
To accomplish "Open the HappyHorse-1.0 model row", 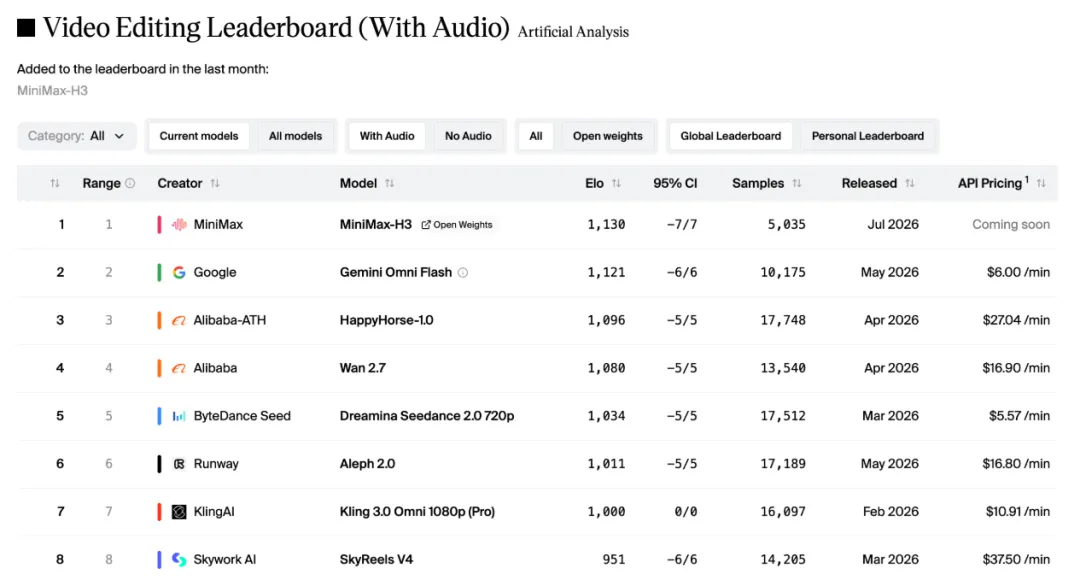I will click(537, 320).
